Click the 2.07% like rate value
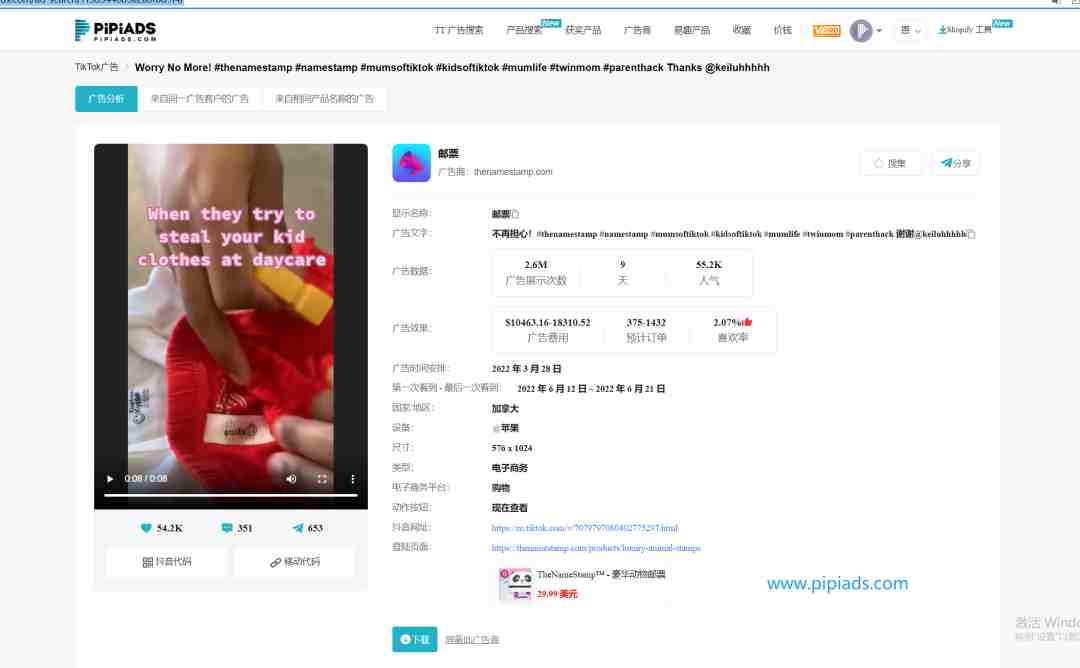The width and height of the screenshot is (1080, 668). (727, 322)
